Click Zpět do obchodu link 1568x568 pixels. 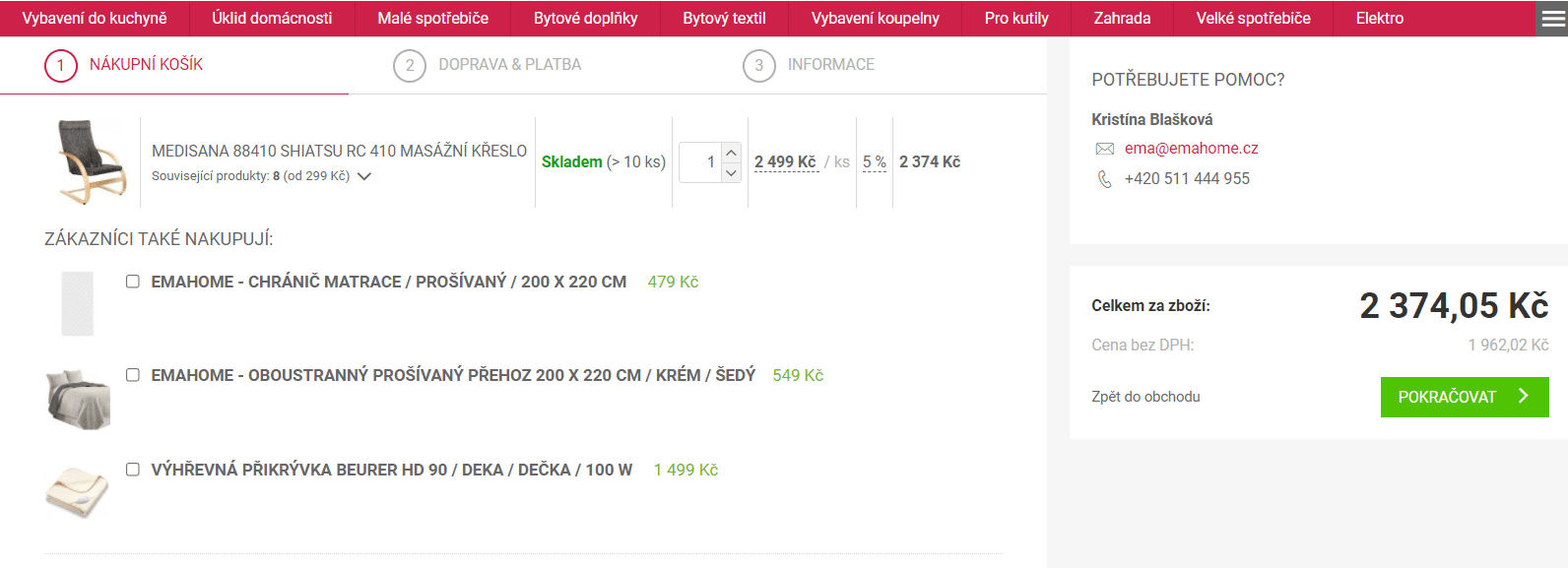pyautogui.click(x=1145, y=397)
